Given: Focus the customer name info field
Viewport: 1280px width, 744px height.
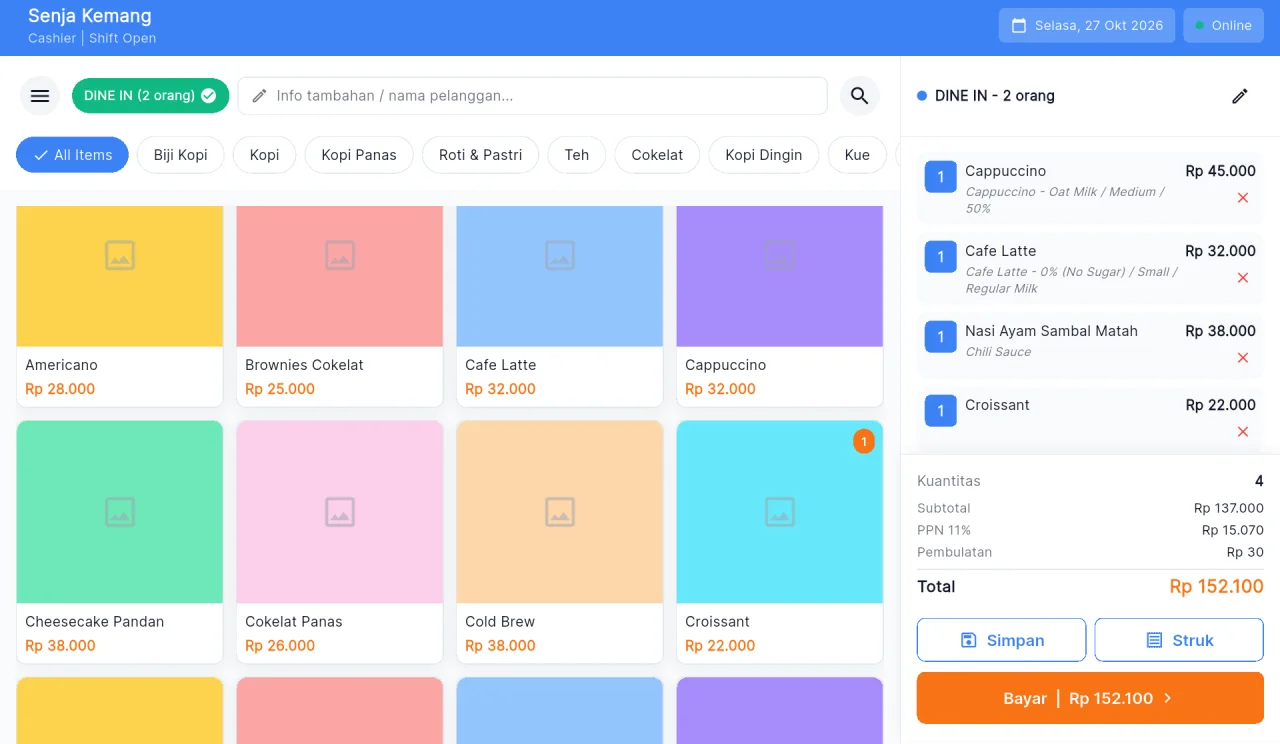Looking at the screenshot, I should (532, 96).
